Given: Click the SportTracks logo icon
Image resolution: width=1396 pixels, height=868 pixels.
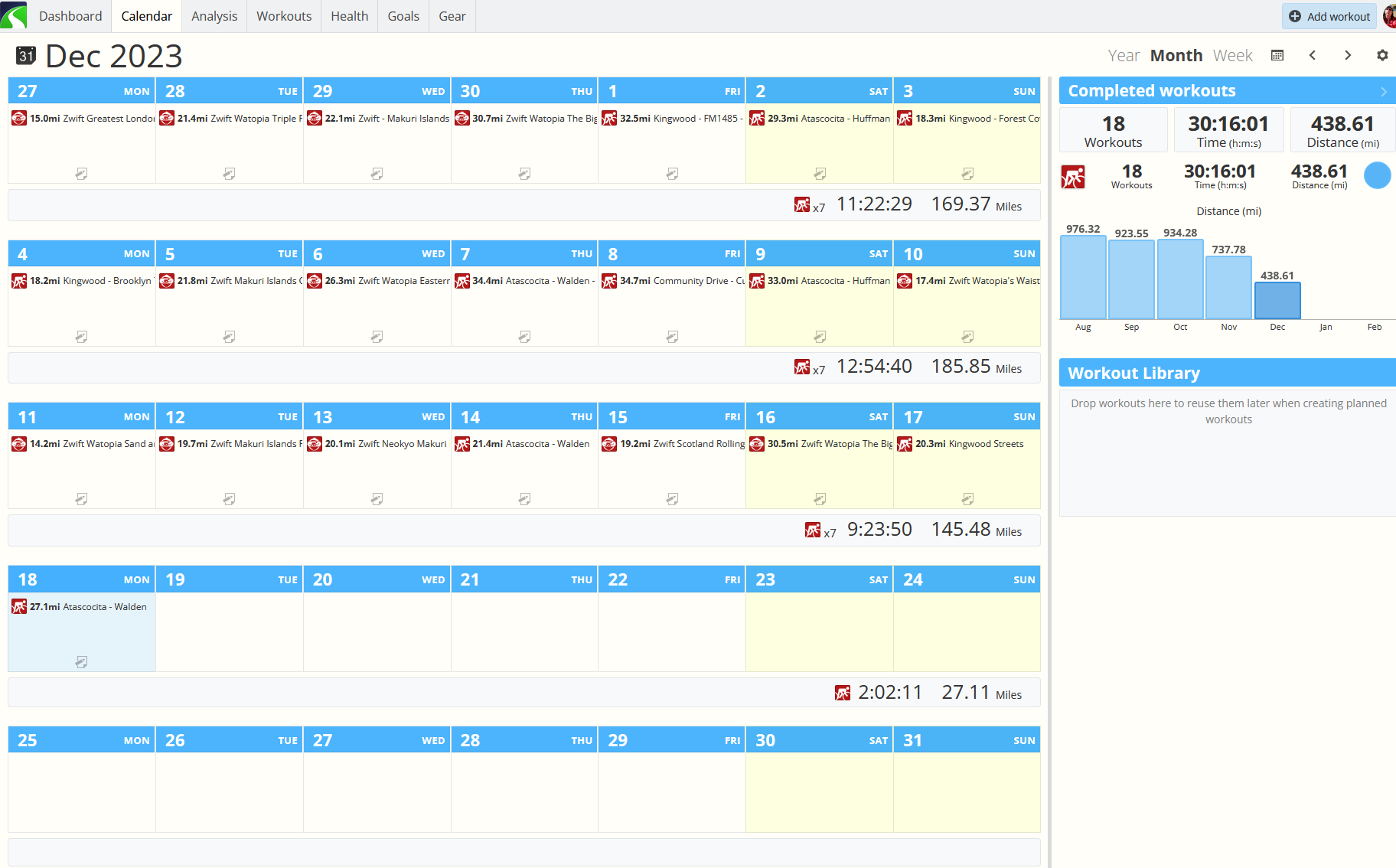Looking at the screenshot, I should coord(14,15).
